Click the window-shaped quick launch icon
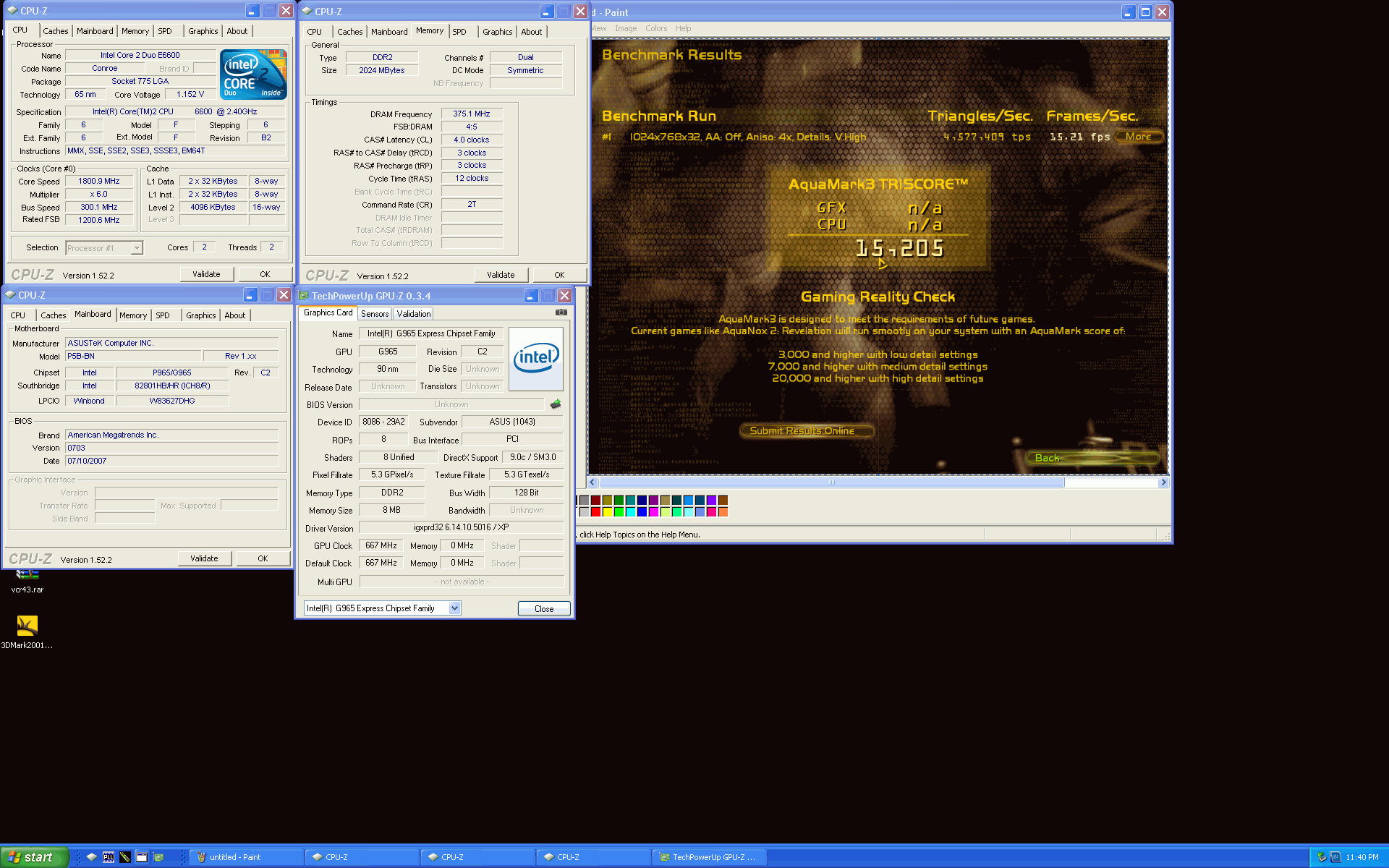Screen dimensions: 1389x868 click(x=142, y=857)
